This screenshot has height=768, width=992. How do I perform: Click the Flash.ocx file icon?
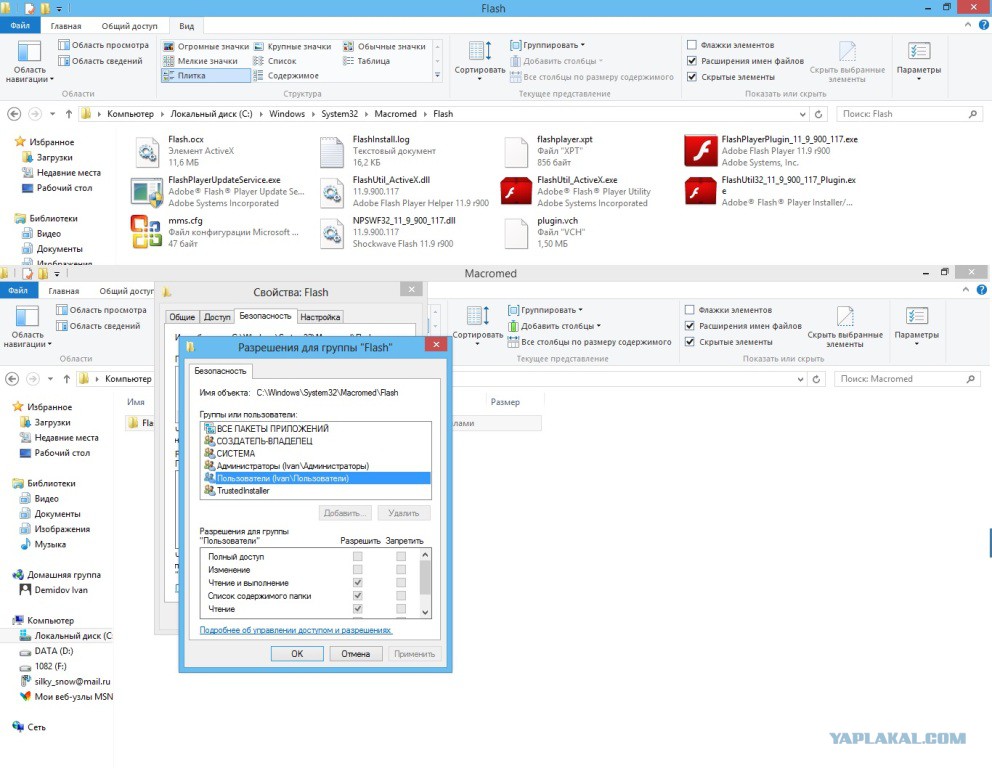point(148,151)
